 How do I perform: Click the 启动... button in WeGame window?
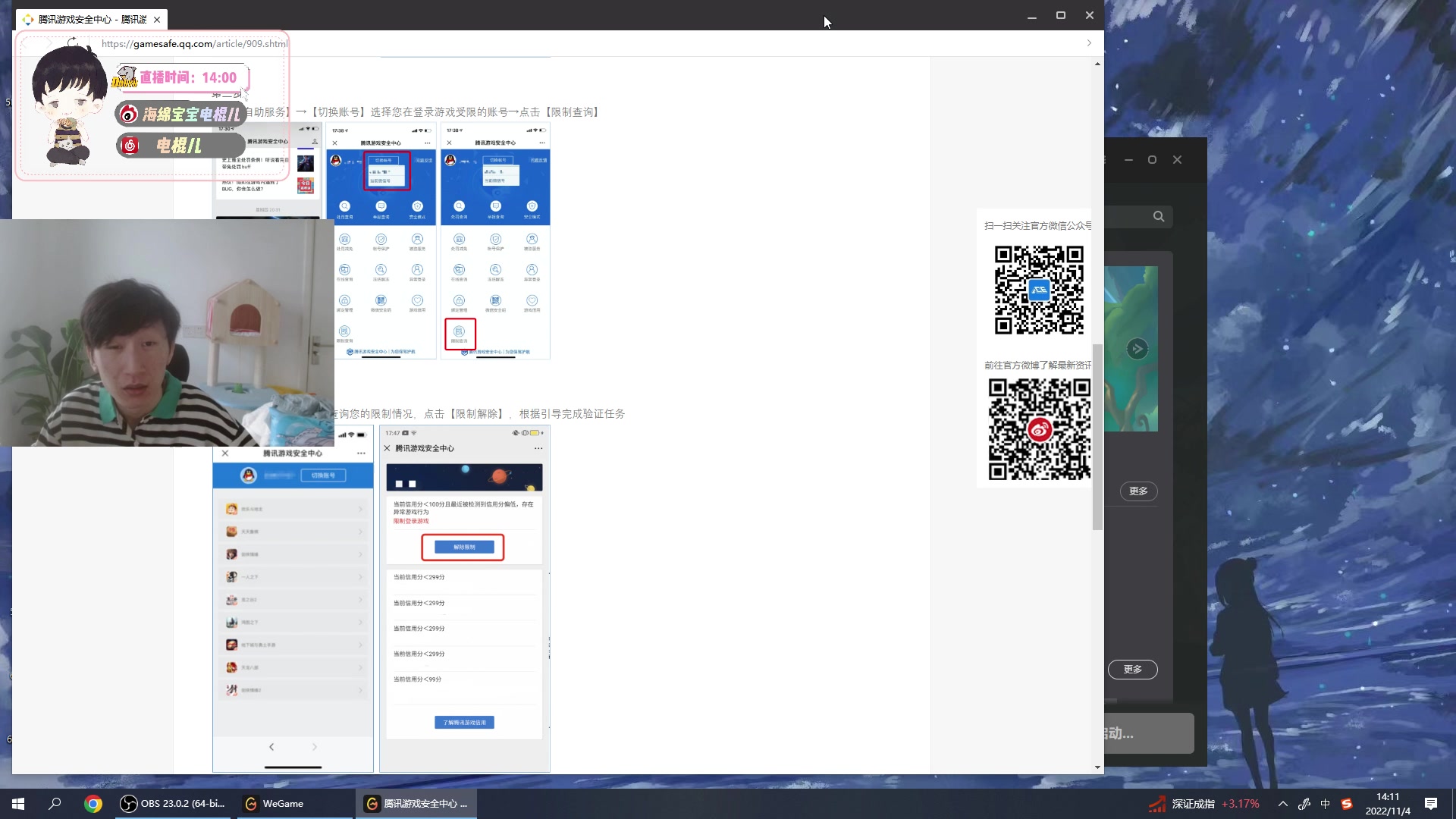click(x=1149, y=733)
